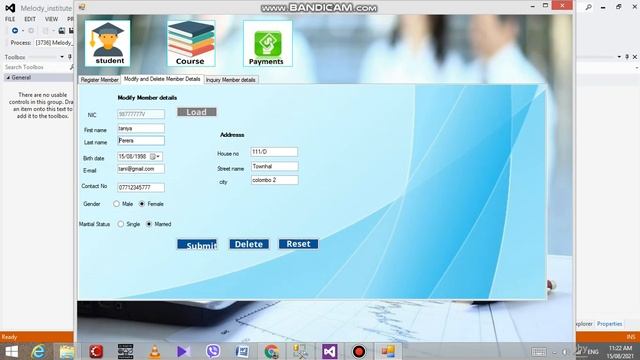Click the Reset button
The height and width of the screenshot is (360, 640).
tap(298, 244)
